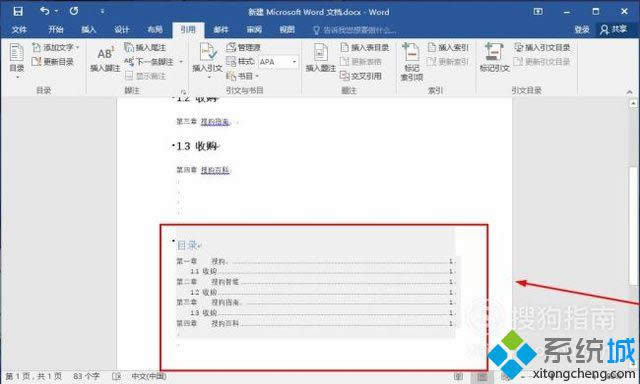
Task: Click the Redo/Repeat icon
Action: (74, 11)
